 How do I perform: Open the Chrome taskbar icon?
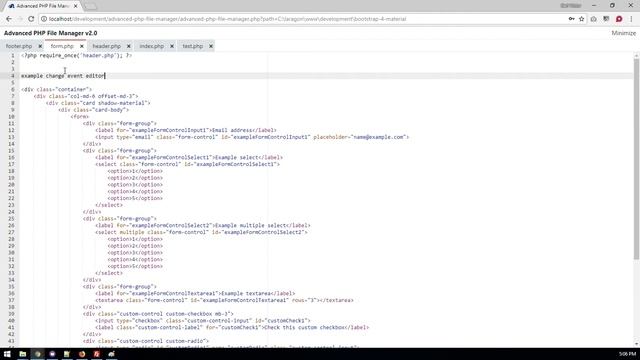[x=38, y=354]
